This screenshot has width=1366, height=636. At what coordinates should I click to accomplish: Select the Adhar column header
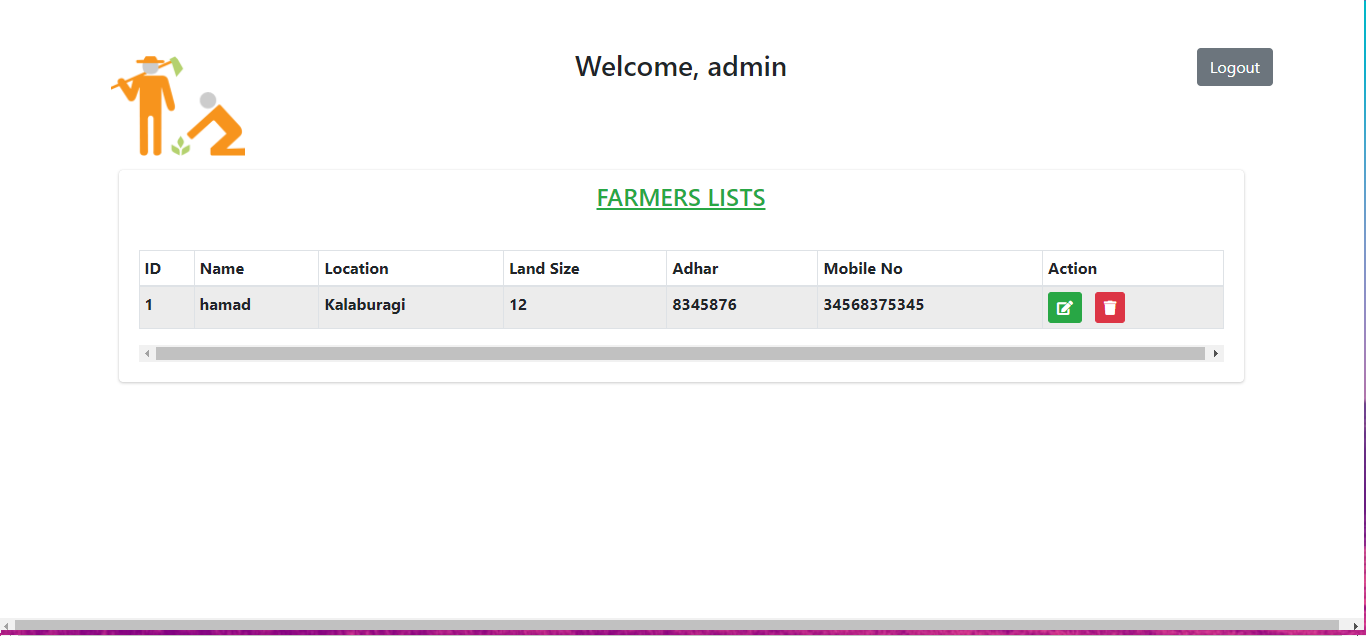(695, 268)
